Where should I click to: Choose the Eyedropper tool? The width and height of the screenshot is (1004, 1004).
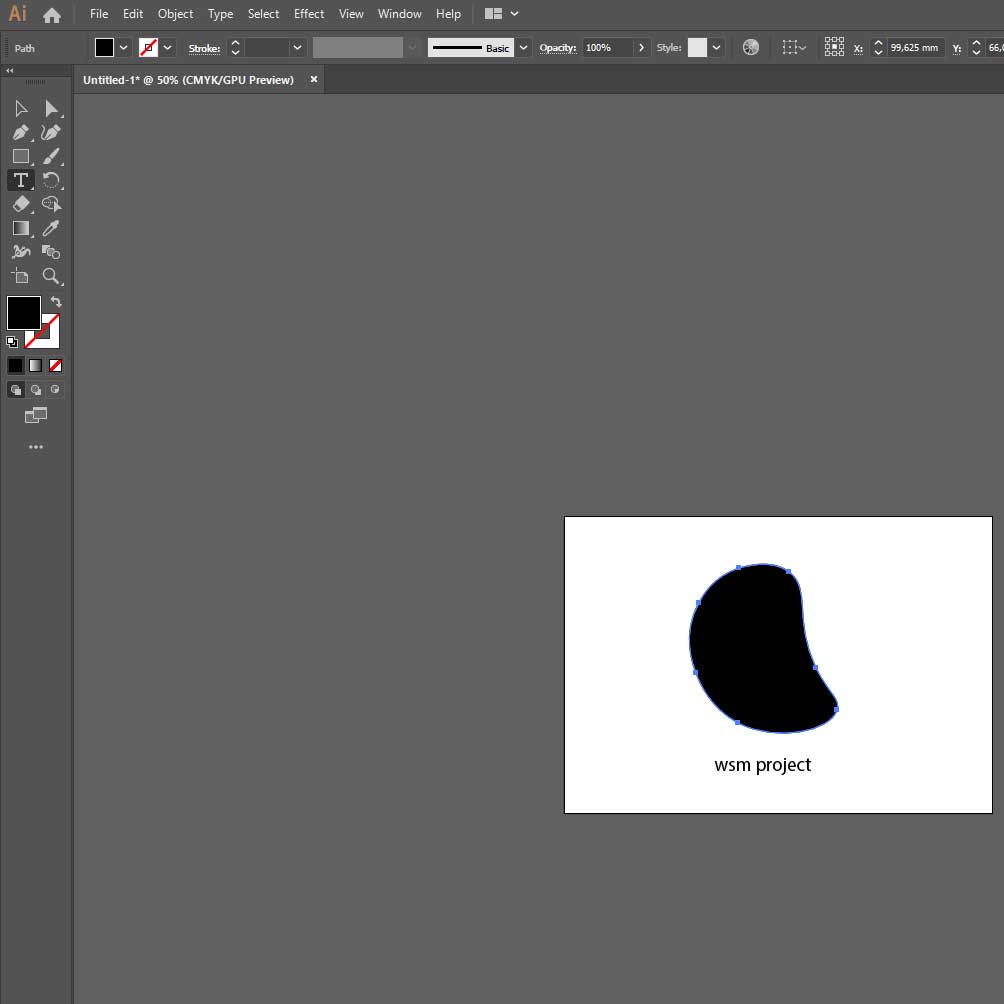click(52, 228)
